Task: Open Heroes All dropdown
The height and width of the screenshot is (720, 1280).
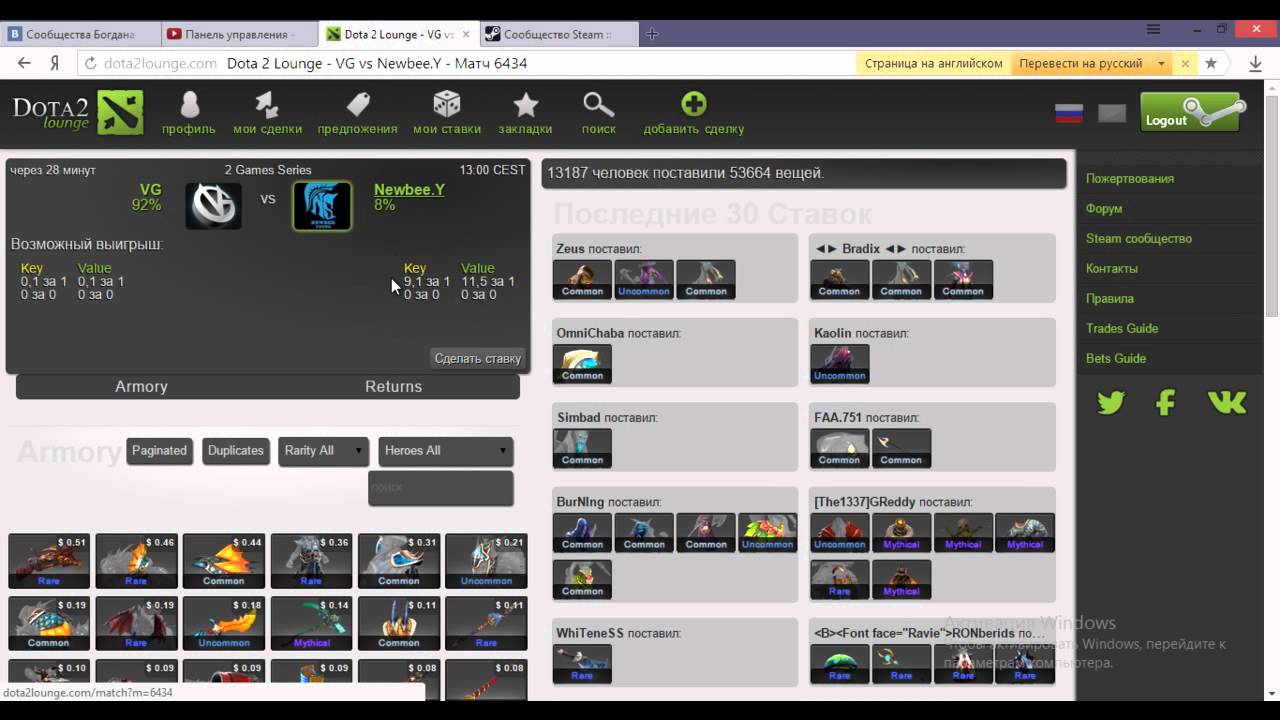Action: point(446,451)
